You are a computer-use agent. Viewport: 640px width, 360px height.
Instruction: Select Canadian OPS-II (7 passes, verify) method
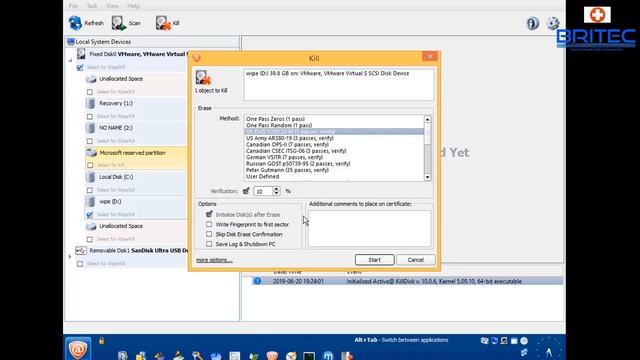[x=334, y=144]
